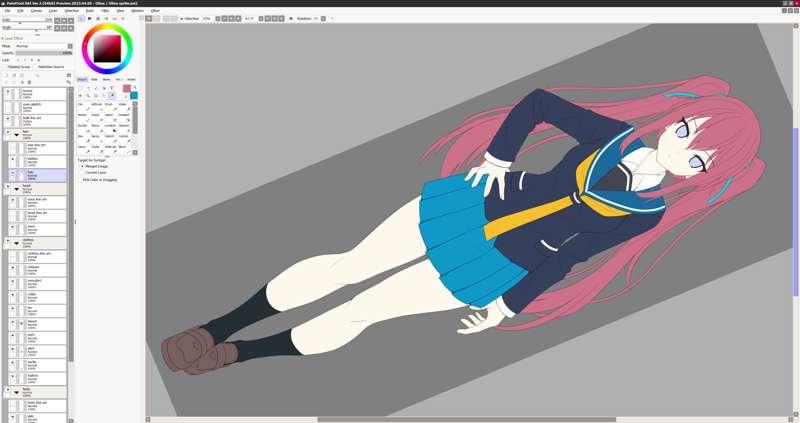Adjust the layer Opacity slider
Image resolution: width=800 pixels, height=423 pixels.
point(44,53)
